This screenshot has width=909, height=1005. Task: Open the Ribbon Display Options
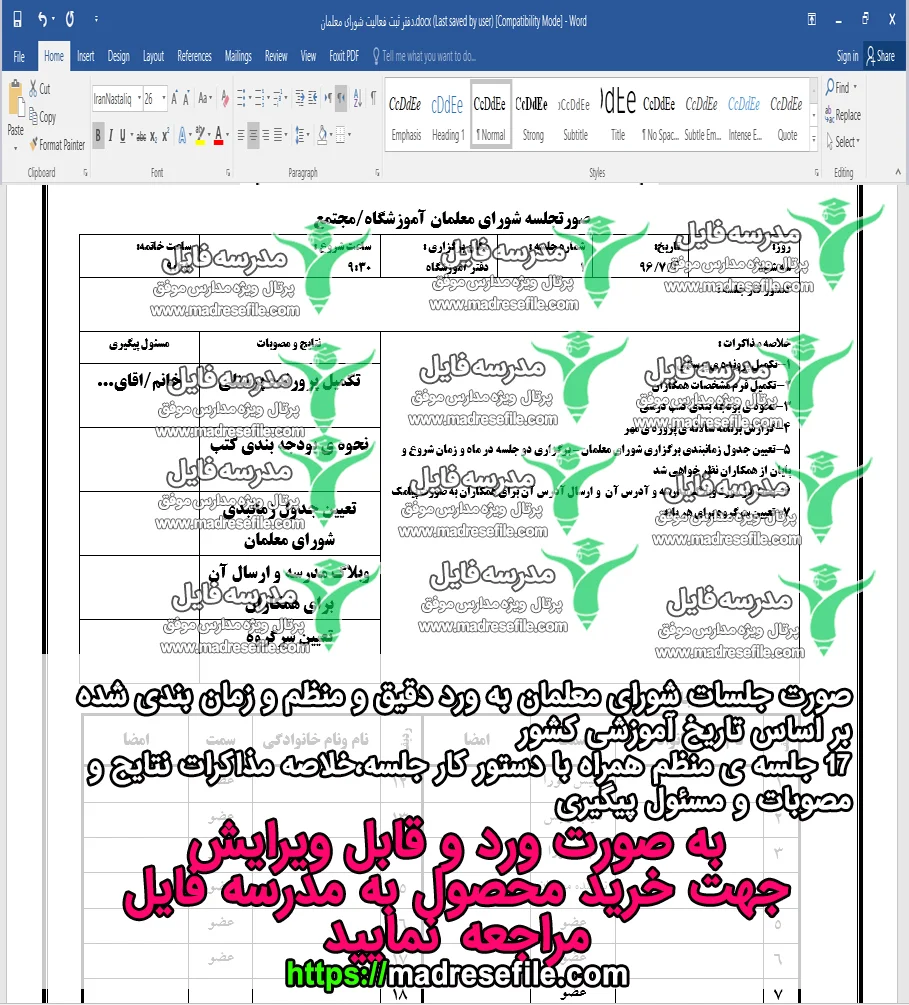[x=812, y=20]
